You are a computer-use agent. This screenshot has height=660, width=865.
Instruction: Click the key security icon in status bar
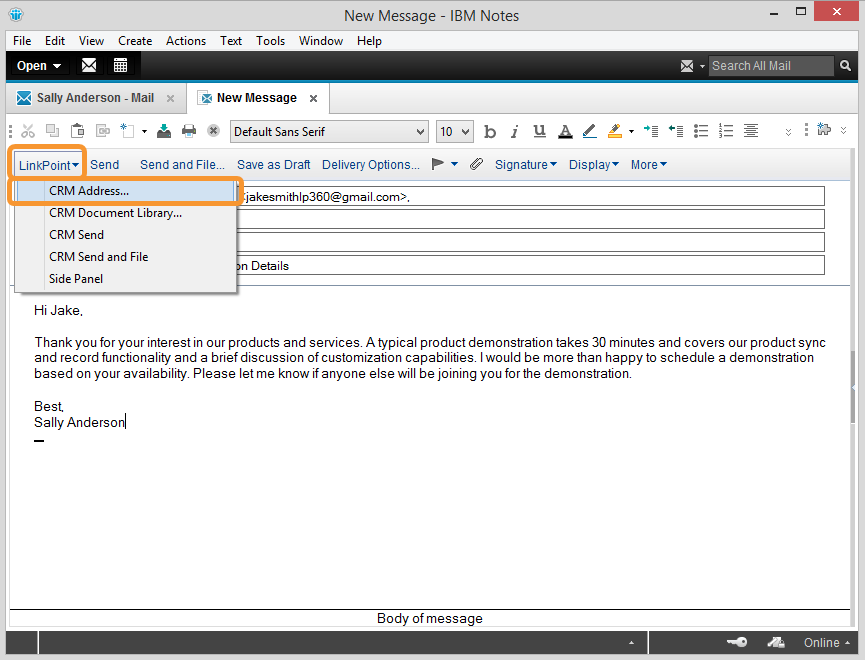coord(737,642)
